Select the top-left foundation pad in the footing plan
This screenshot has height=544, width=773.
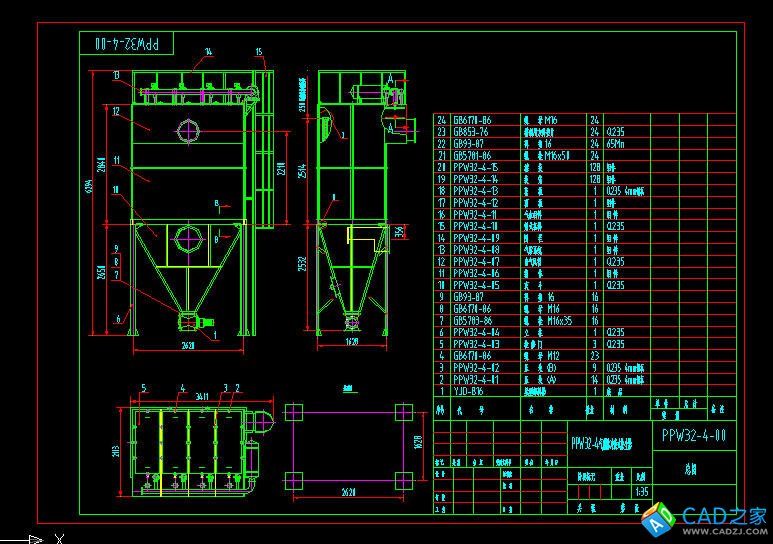click(x=294, y=412)
